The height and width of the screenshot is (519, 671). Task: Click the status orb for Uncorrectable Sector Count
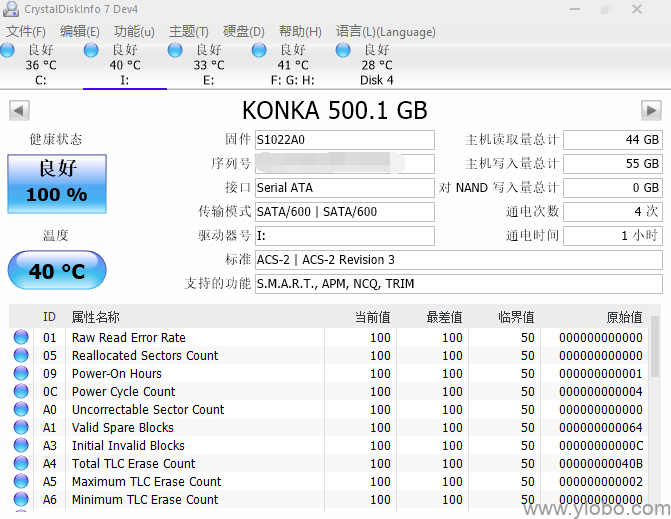[x=21, y=409]
